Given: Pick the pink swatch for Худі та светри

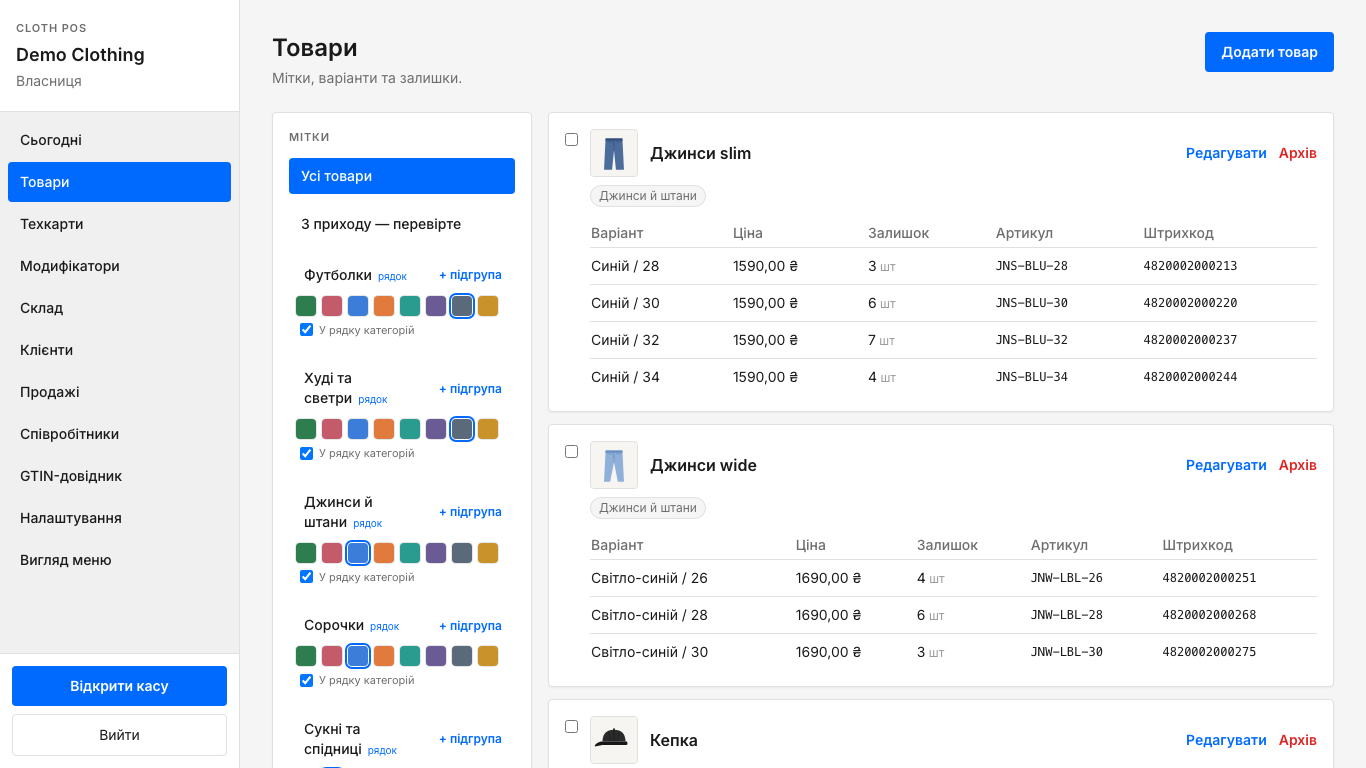Looking at the screenshot, I should [x=332, y=429].
